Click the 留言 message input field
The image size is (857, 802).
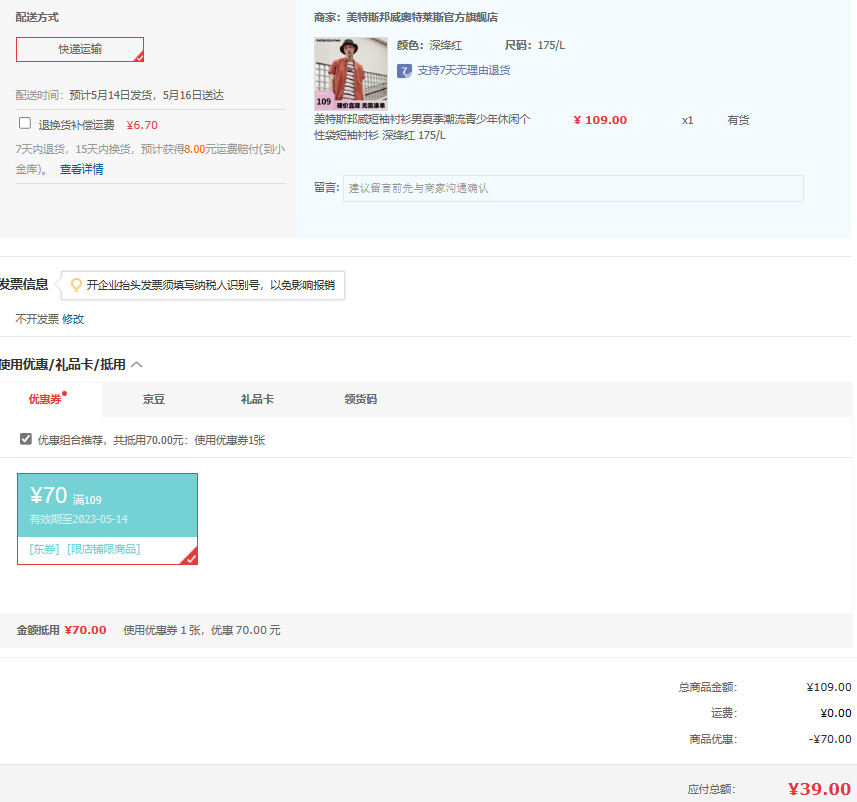(x=573, y=188)
